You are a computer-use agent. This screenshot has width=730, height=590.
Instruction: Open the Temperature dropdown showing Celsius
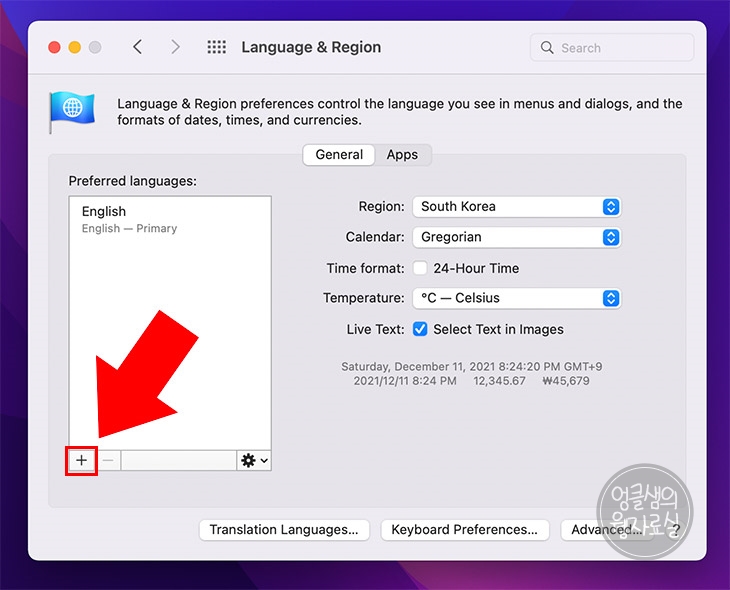pyautogui.click(x=516, y=298)
